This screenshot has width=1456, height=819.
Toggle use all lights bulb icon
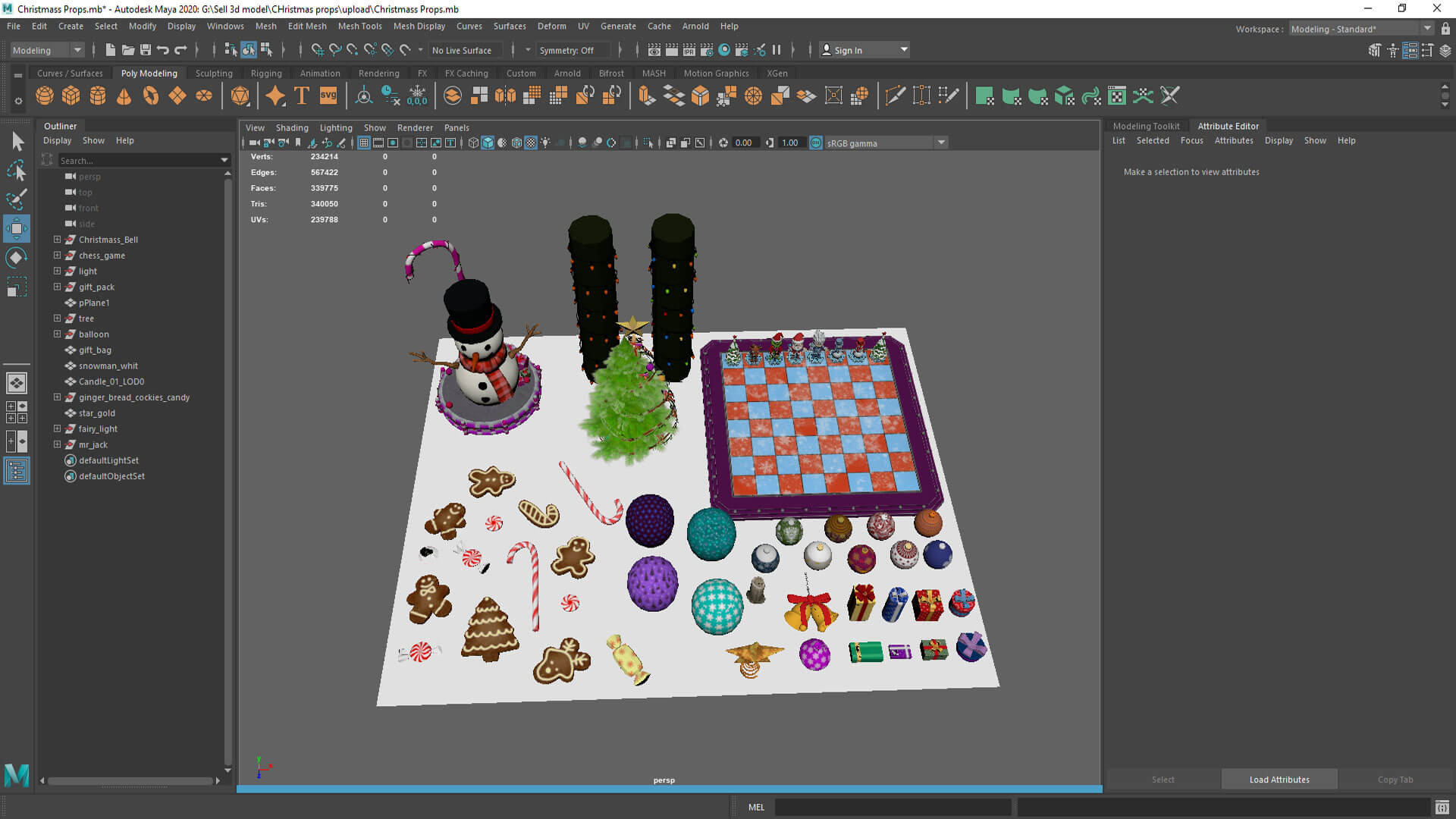pyautogui.click(x=545, y=143)
